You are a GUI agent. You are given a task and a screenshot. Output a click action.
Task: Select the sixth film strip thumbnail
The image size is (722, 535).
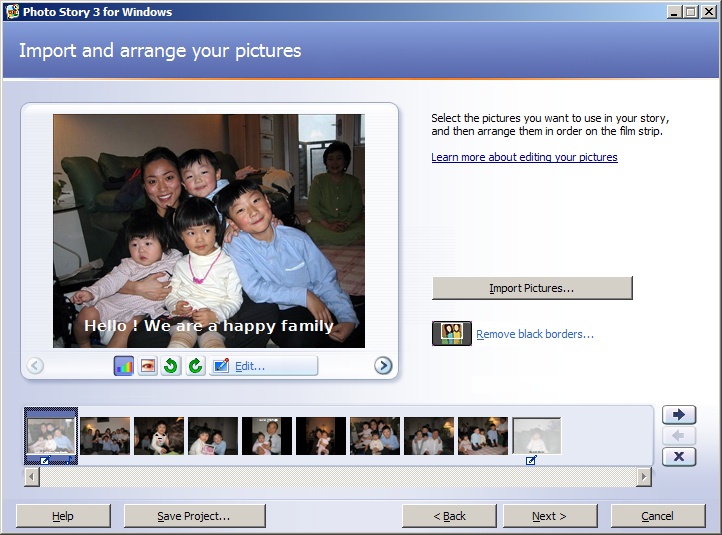pos(320,436)
